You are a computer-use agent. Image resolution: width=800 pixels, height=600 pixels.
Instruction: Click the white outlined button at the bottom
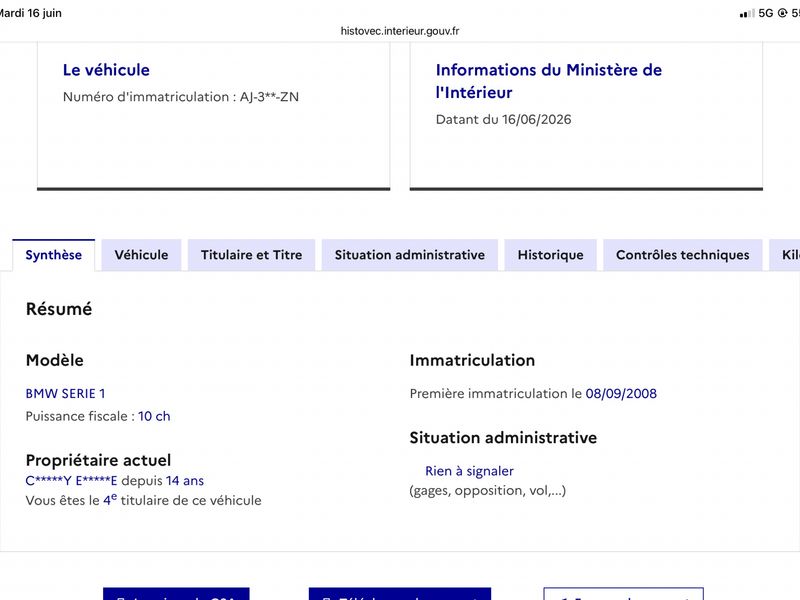click(x=623, y=594)
